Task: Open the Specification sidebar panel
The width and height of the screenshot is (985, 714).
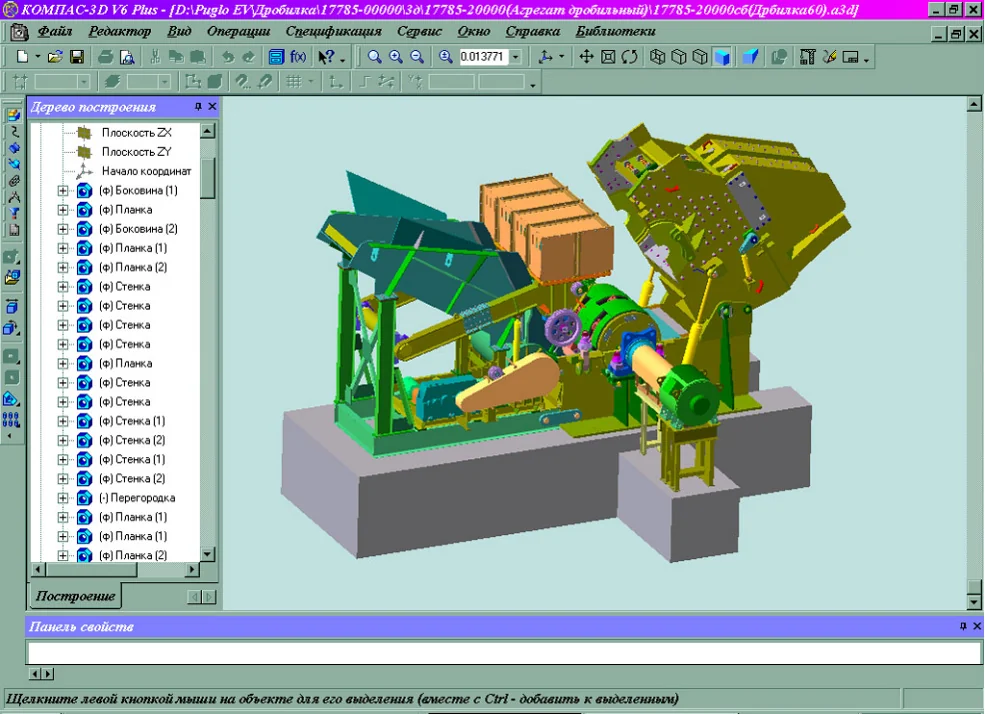Action: (13, 230)
